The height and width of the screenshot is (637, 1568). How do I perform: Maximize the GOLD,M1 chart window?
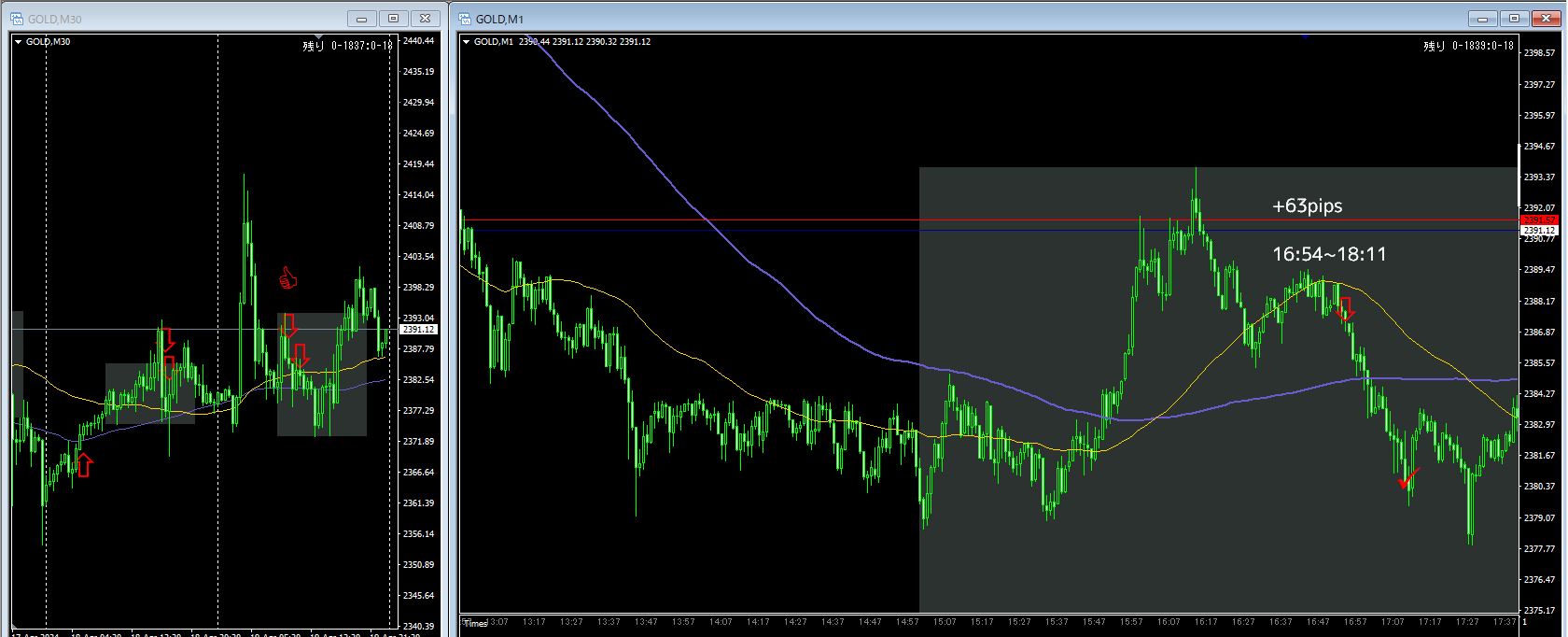tap(1515, 18)
